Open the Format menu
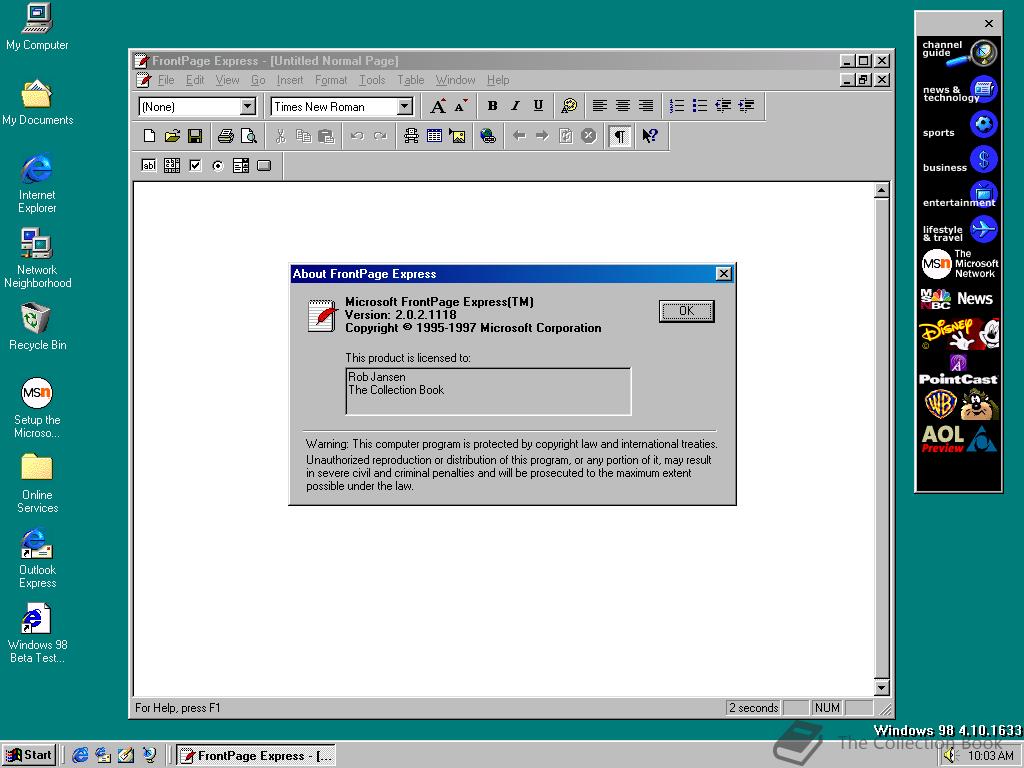Screen dimensions: 1024x768 click(330, 80)
